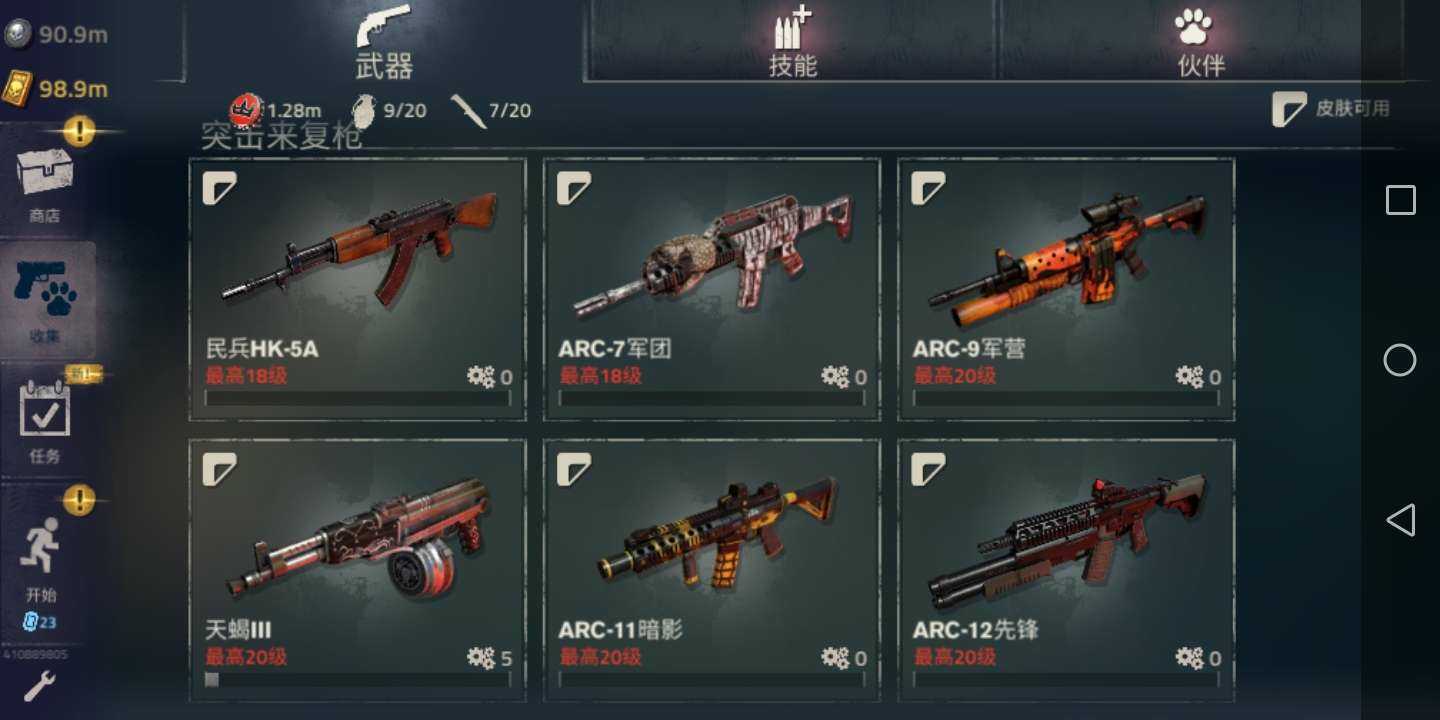The height and width of the screenshot is (720, 1440).
Task: Tap the grenade count 9/20 icon
Action: 364,110
